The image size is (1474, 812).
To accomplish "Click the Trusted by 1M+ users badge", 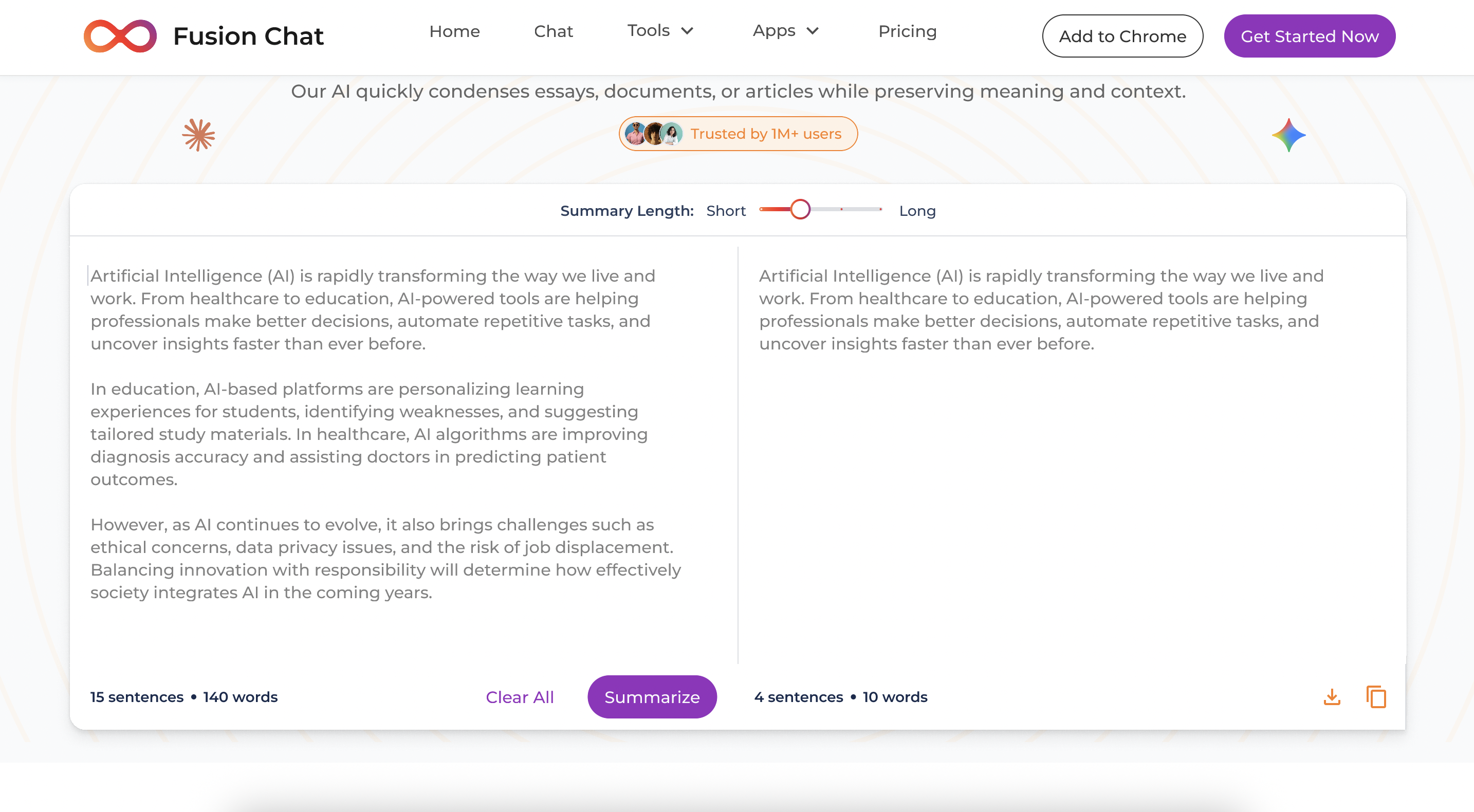I will click(765, 134).
